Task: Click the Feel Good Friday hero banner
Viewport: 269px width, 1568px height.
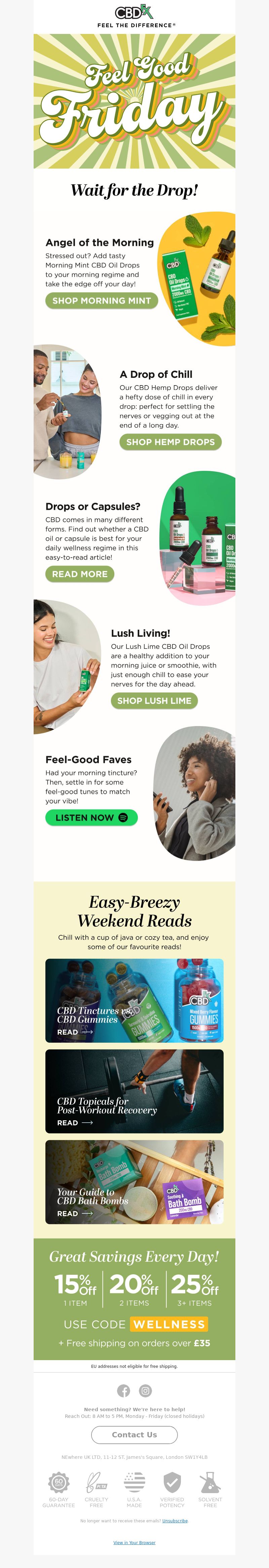Action: 134,101
